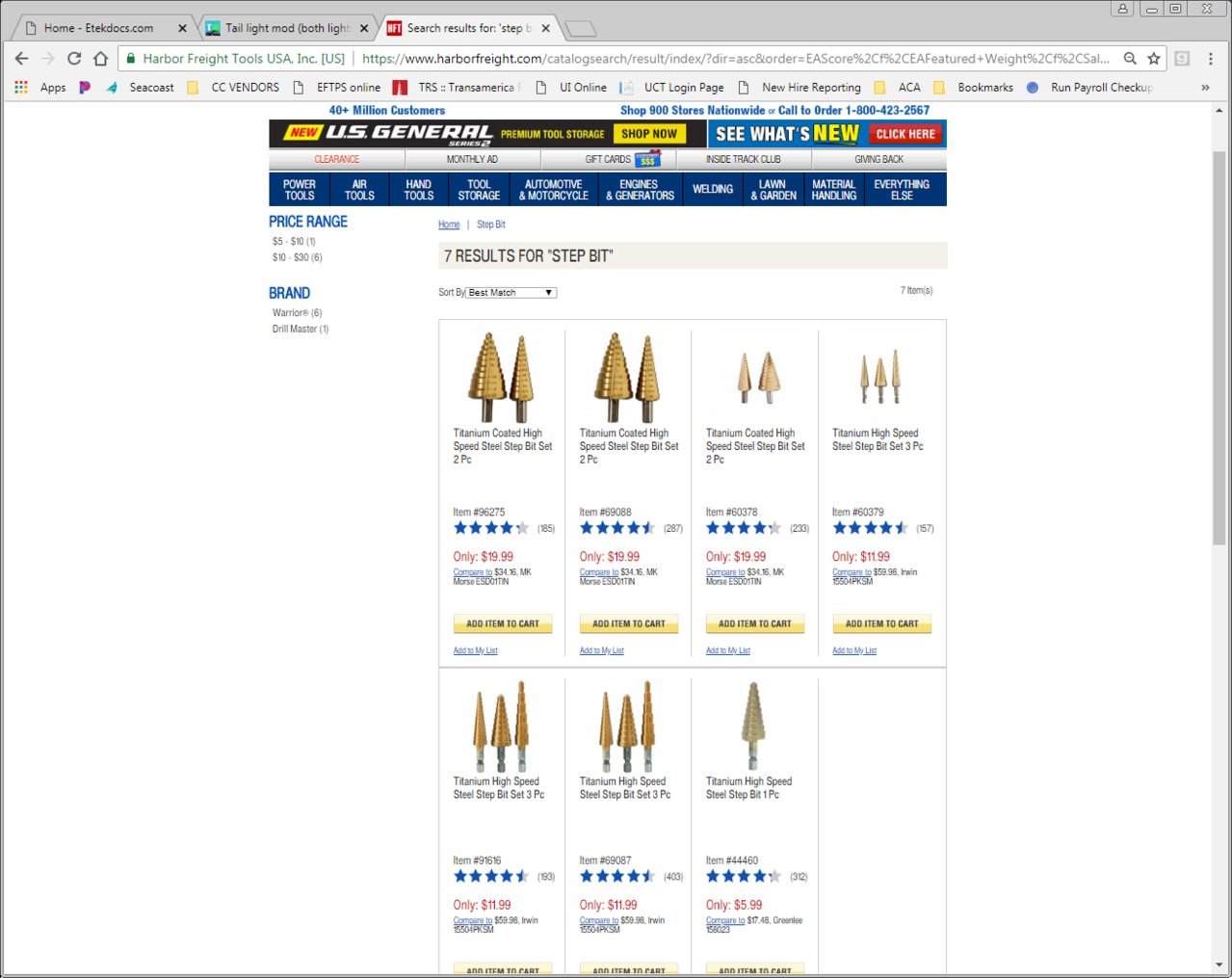
Task: Open the Power Tools menu
Action: tap(300, 190)
